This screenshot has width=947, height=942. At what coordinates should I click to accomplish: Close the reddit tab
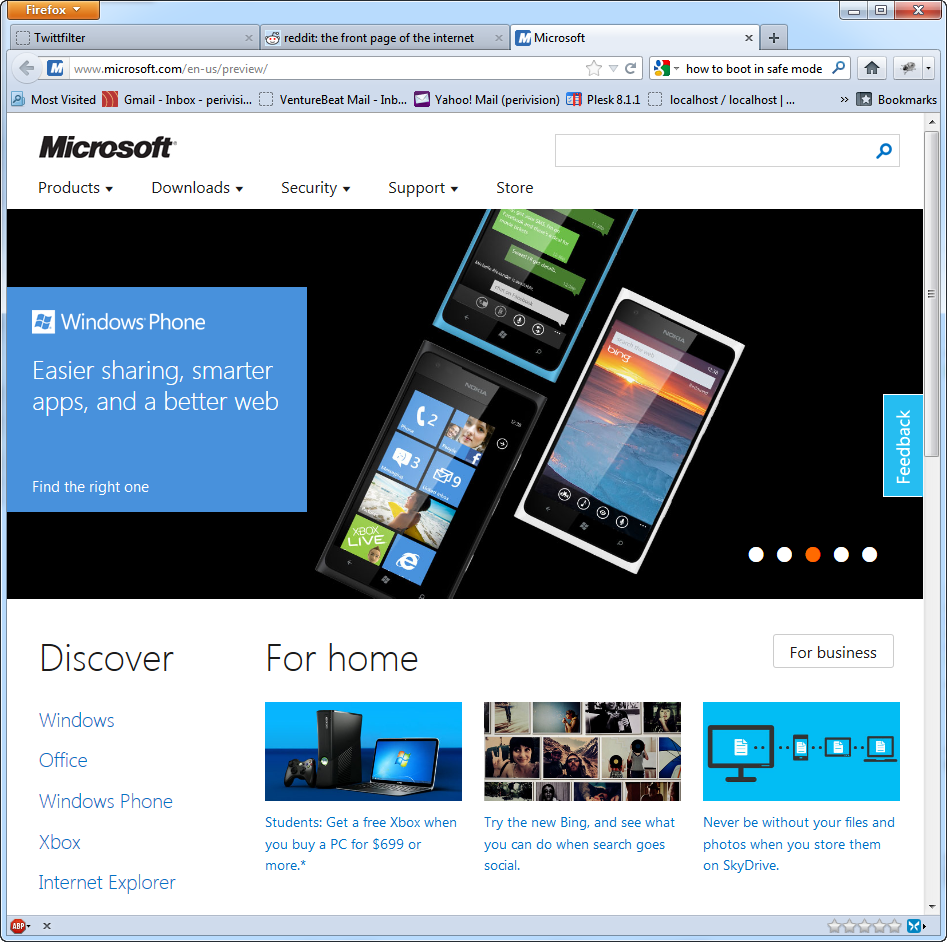click(x=498, y=38)
